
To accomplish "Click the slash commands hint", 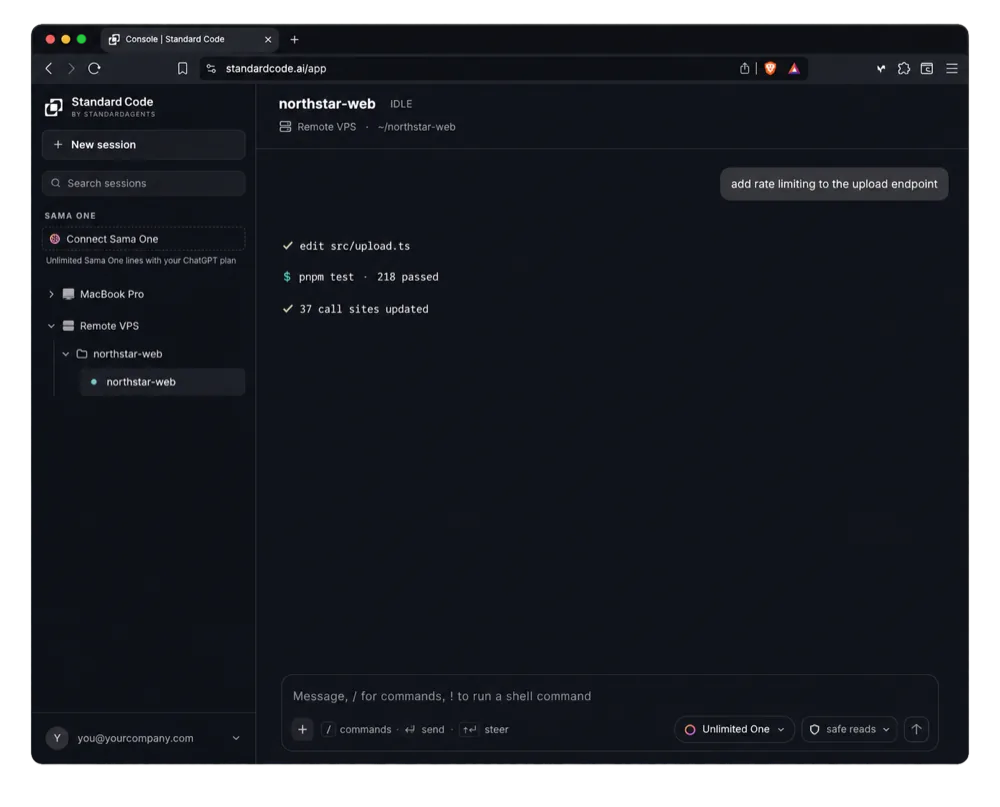I will 357,729.
